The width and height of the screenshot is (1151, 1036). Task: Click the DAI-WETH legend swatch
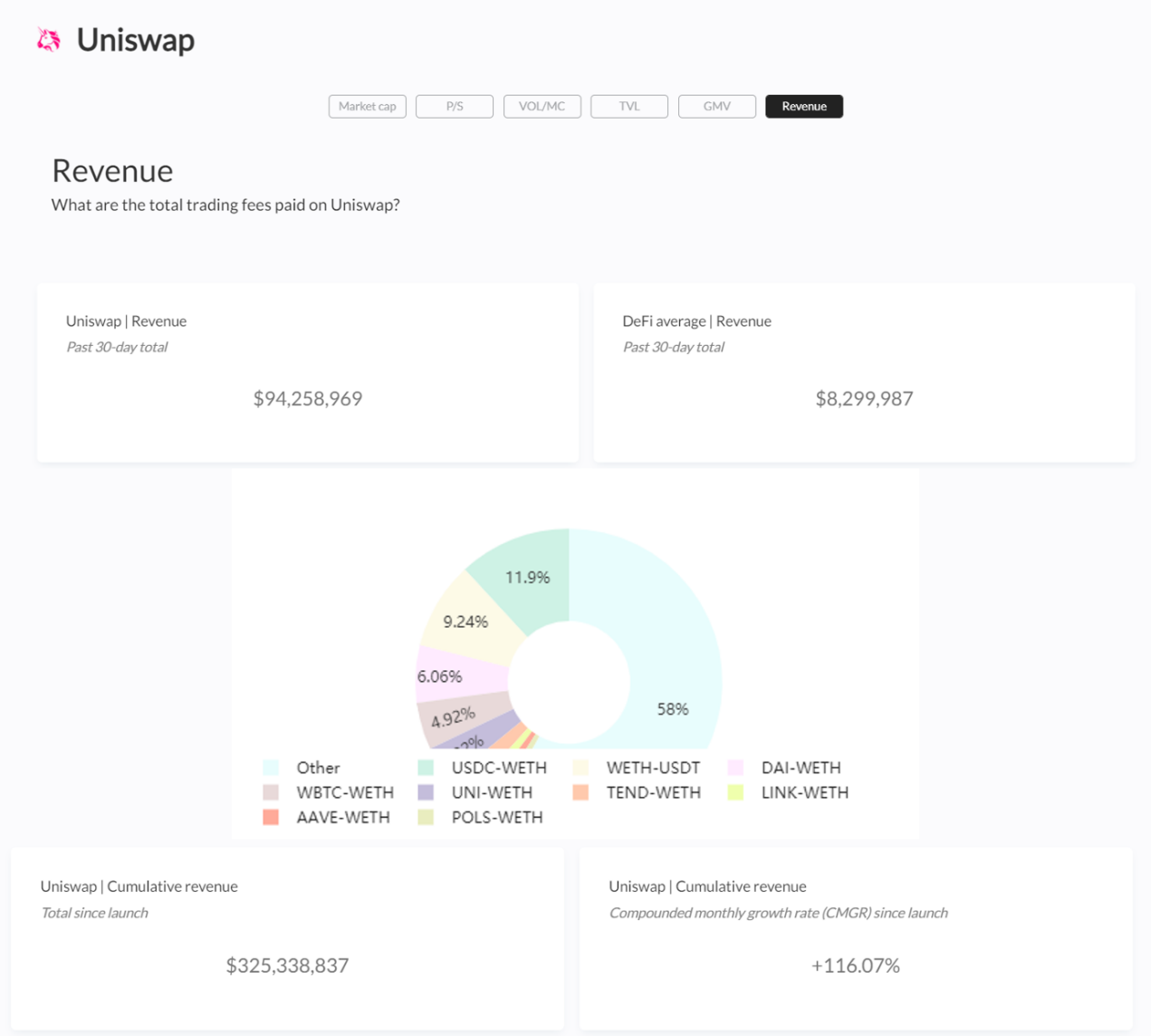[735, 768]
